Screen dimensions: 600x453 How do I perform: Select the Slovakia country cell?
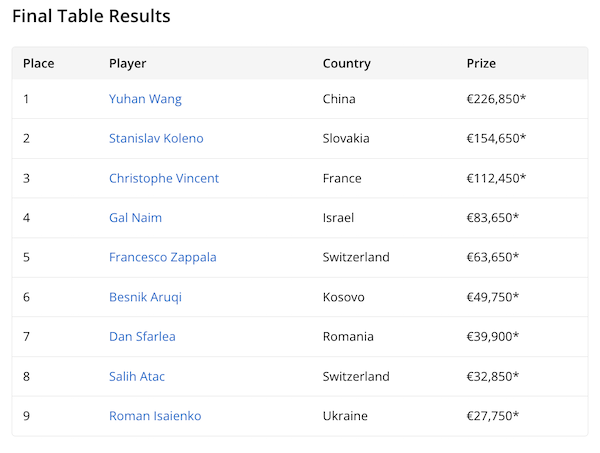346,139
